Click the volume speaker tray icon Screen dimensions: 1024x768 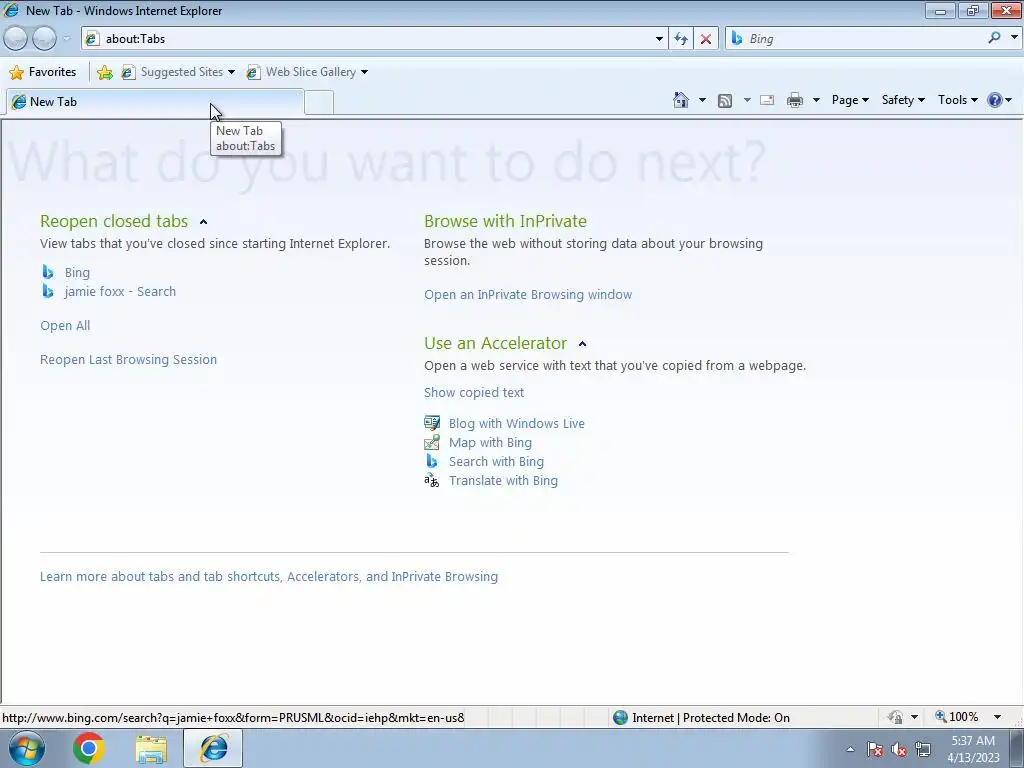tap(899, 749)
